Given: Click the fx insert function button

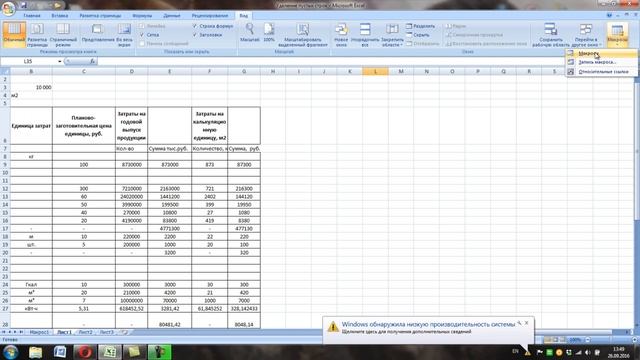Looking at the screenshot, I should (x=93, y=61).
